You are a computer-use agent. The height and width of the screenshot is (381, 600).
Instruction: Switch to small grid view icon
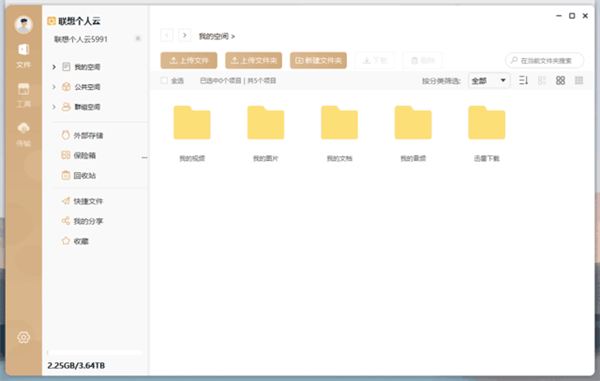579,80
